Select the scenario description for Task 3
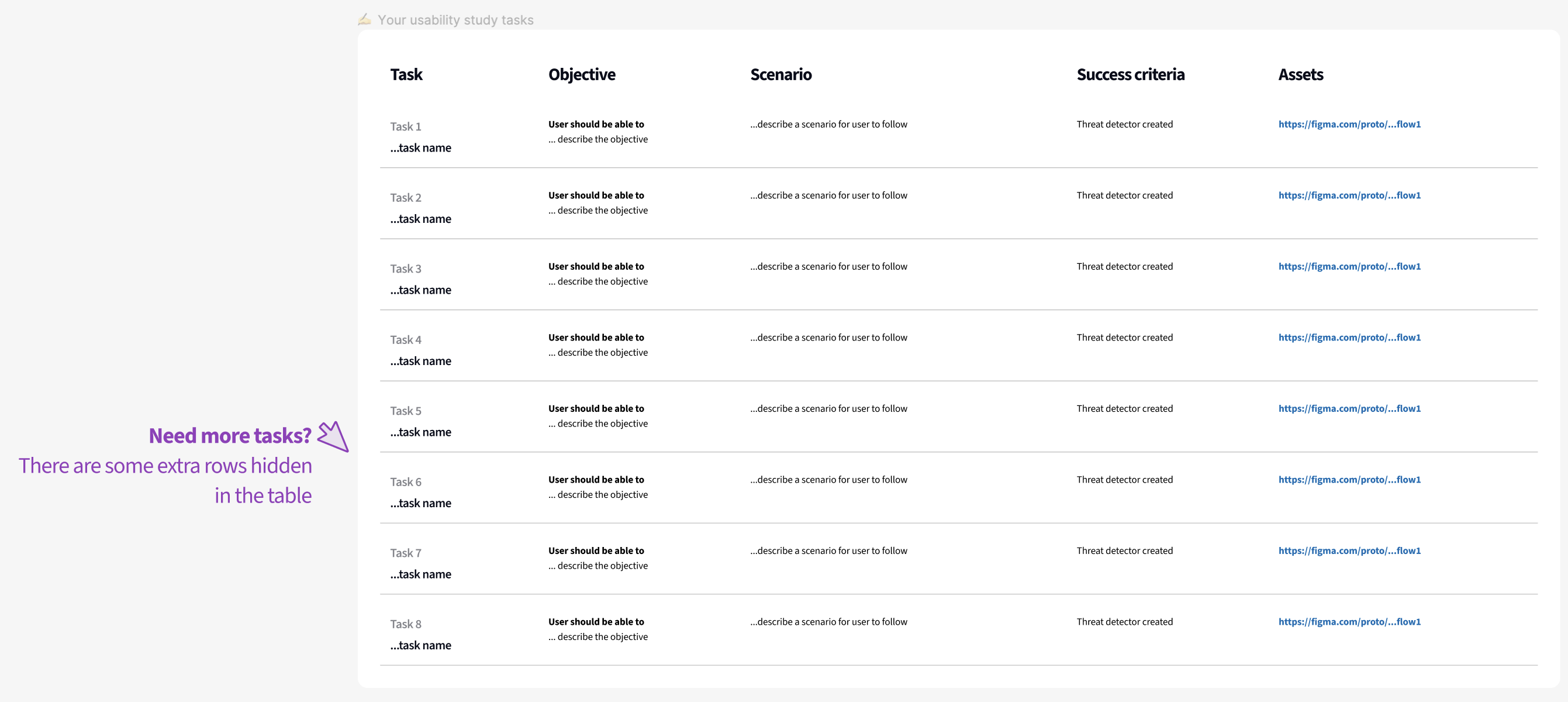The width and height of the screenshot is (1568, 702). tap(828, 267)
